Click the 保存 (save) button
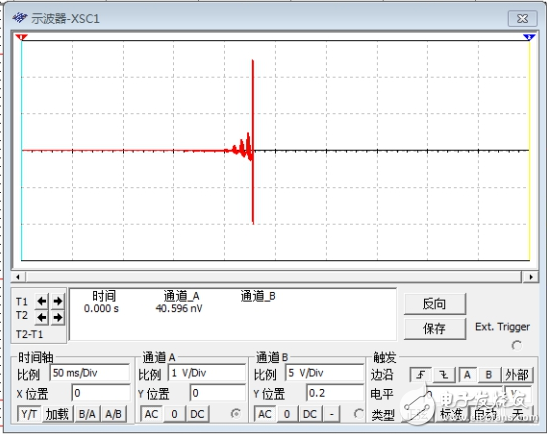Viewport: 547px width, 434px height. (x=435, y=329)
